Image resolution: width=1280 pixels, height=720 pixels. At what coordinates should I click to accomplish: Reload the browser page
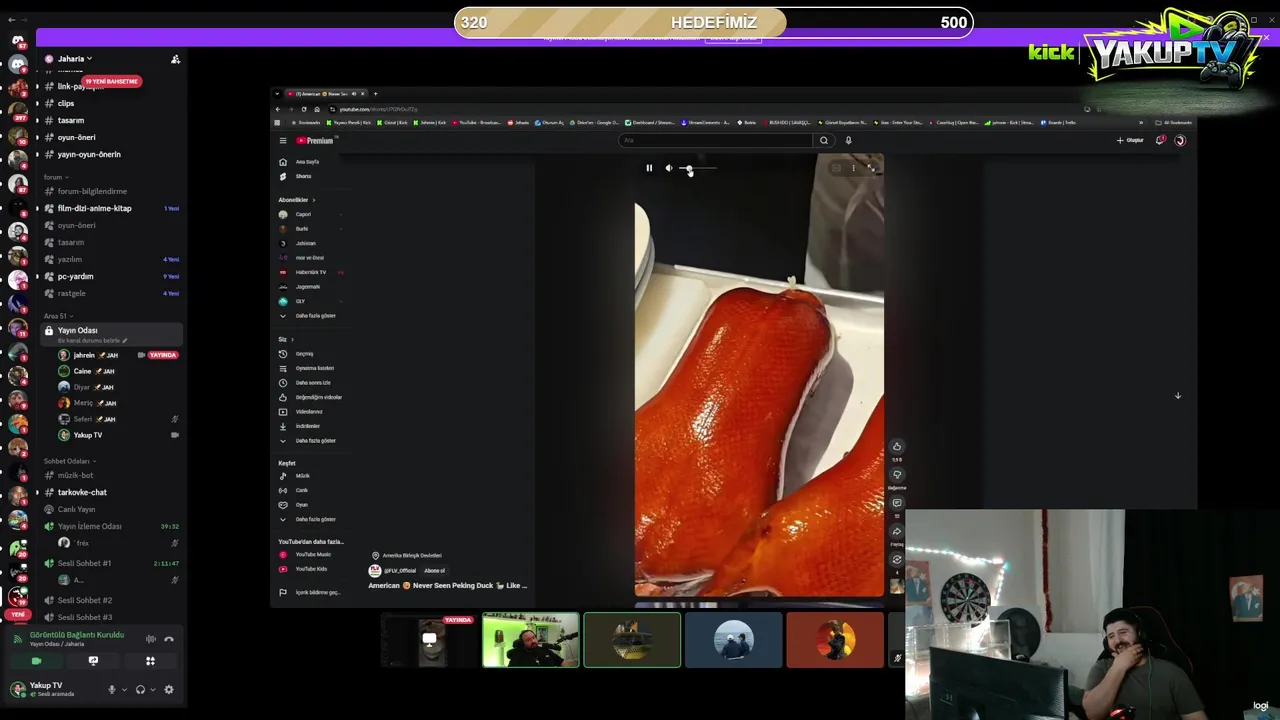304,109
